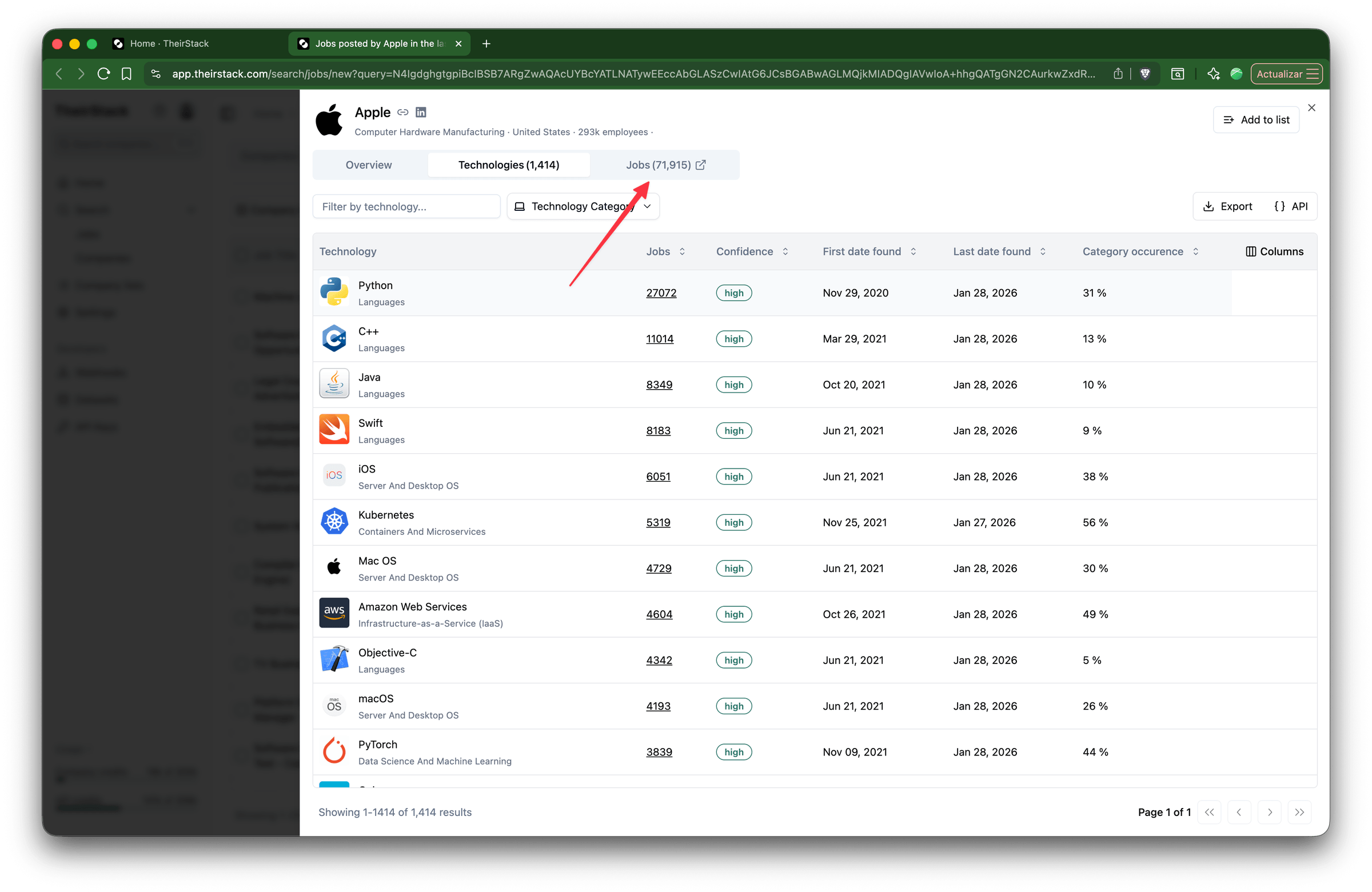This screenshot has width=1372, height=892.
Task: Close the Apple company panel
Action: 1311,108
